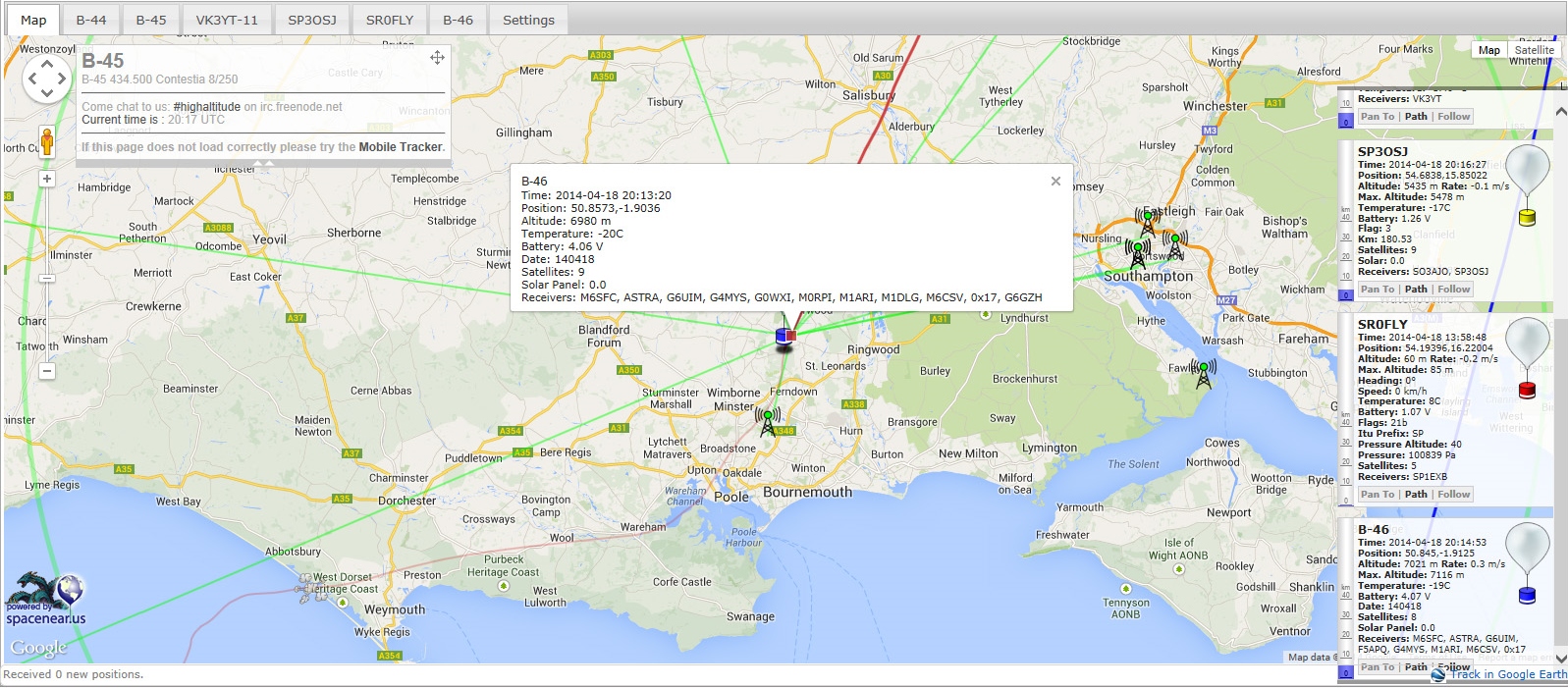This screenshot has height=688, width=1568.
Task: Open the Mobile Tracker link
Action: [x=401, y=147]
